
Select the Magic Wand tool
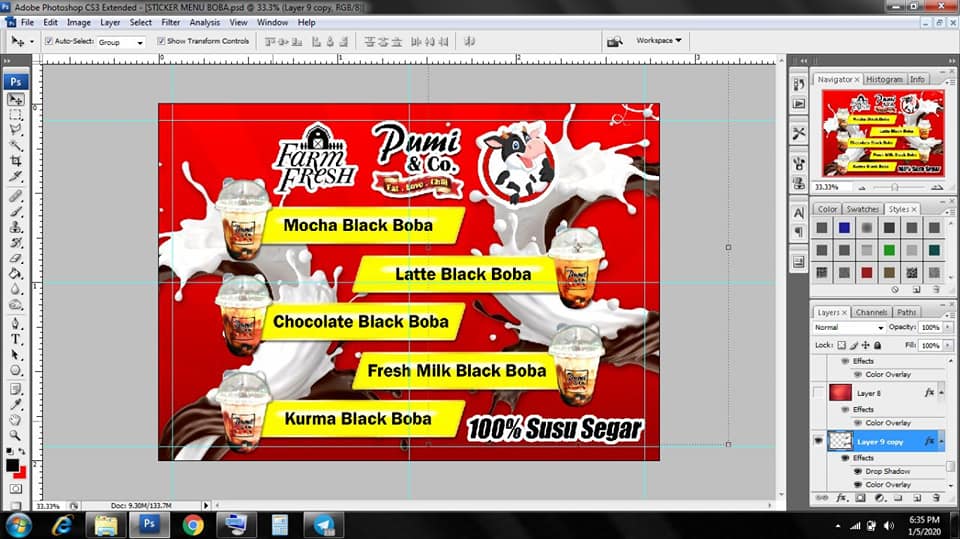[16, 145]
